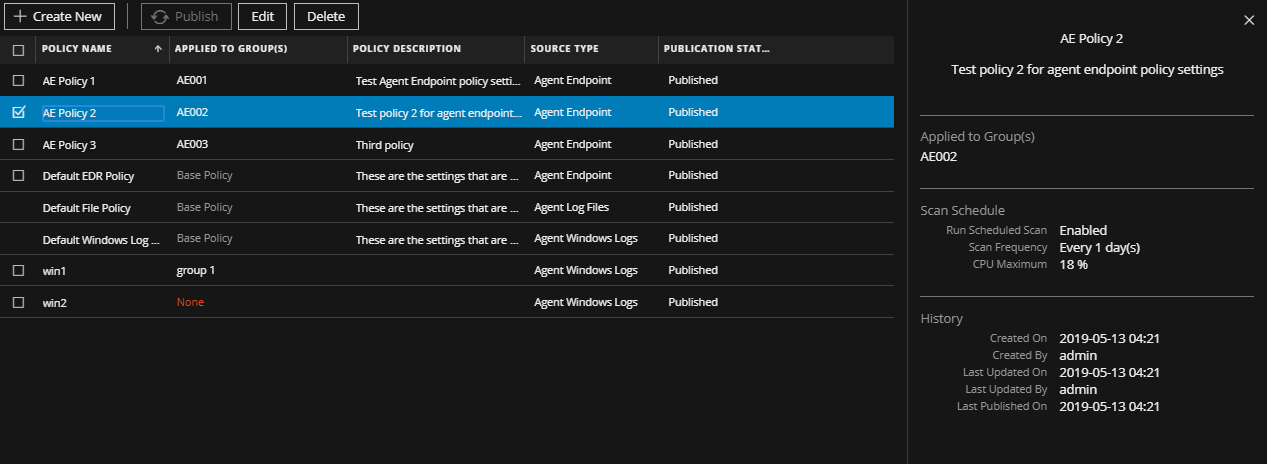Select the AE Policy 3 checkbox
The image size is (1280, 464).
tap(18, 145)
